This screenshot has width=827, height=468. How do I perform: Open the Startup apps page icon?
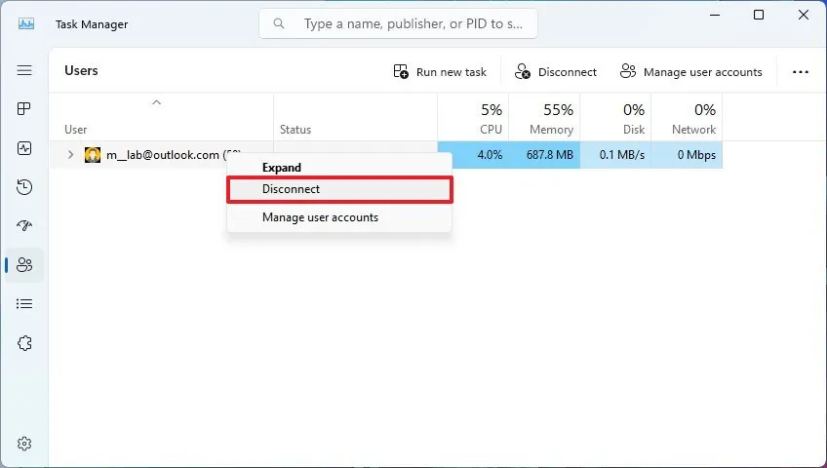pyautogui.click(x=24, y=226)
